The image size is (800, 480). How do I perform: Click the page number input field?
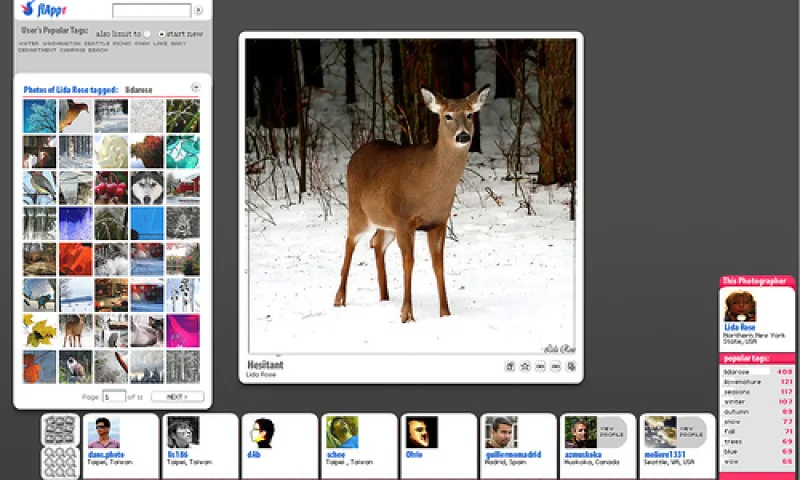point(114,397)
